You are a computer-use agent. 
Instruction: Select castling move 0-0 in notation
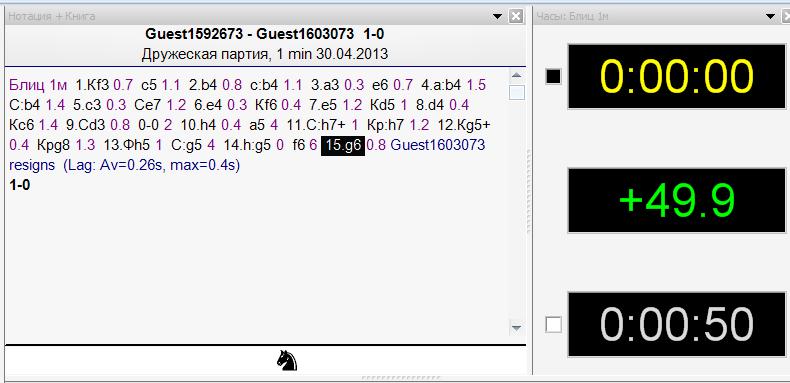(x=148, y=125)
